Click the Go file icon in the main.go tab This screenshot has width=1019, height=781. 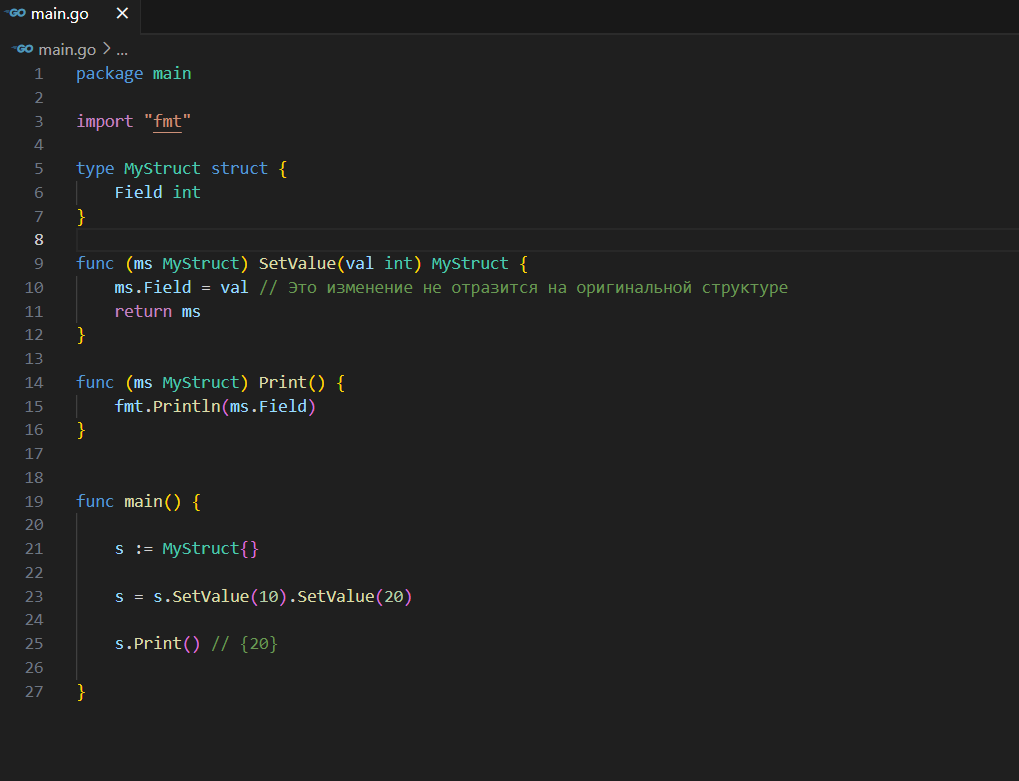coord(17,14)
